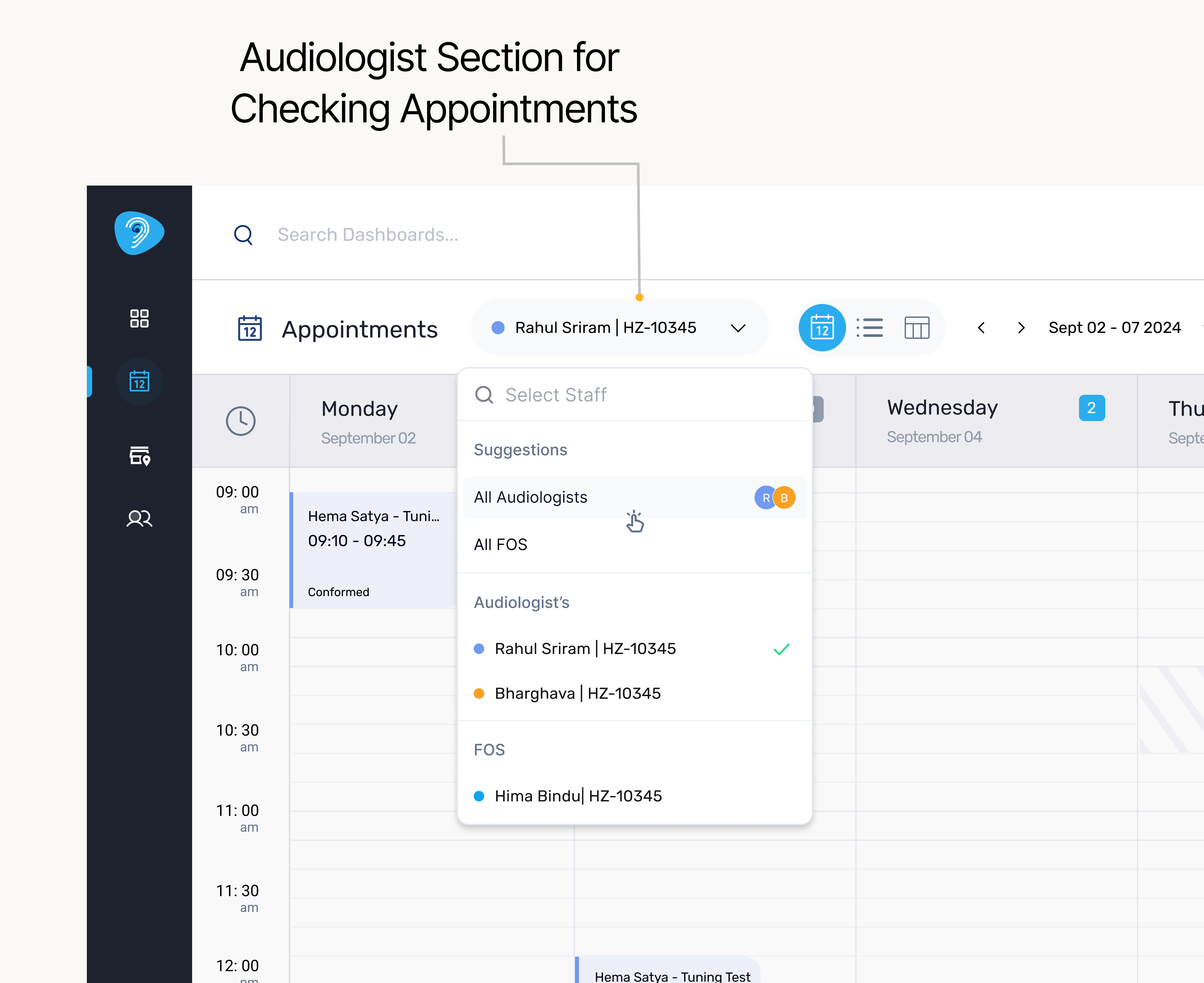Screen dimensions: 1204x983
Task: Open the store location icon in sidebar
Action: 140,455
